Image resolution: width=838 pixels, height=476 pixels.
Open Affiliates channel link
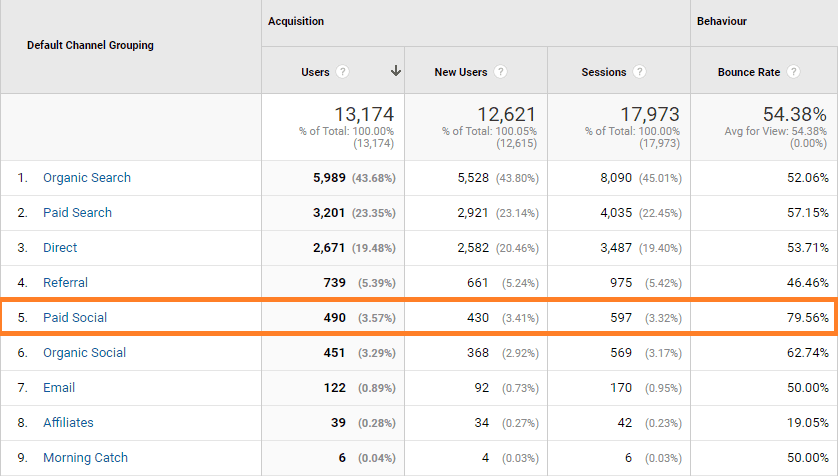pos(68,423)
